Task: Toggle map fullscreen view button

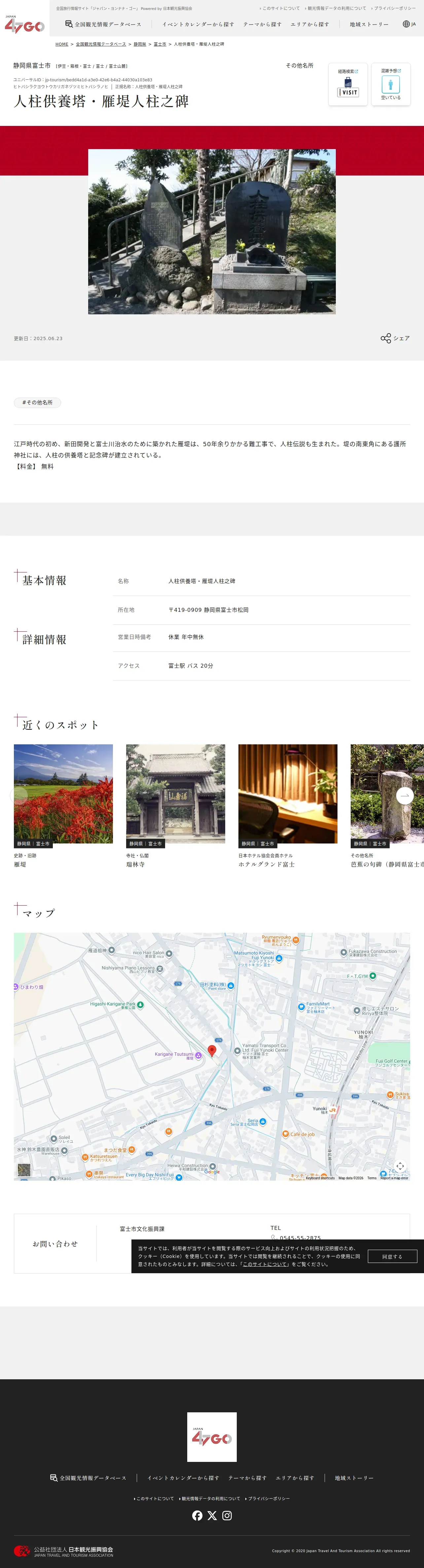Action: (400, 1166)
